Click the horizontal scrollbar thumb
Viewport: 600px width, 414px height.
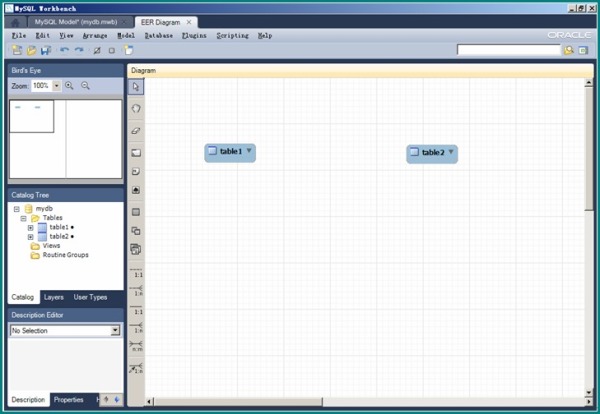point(238,401)
